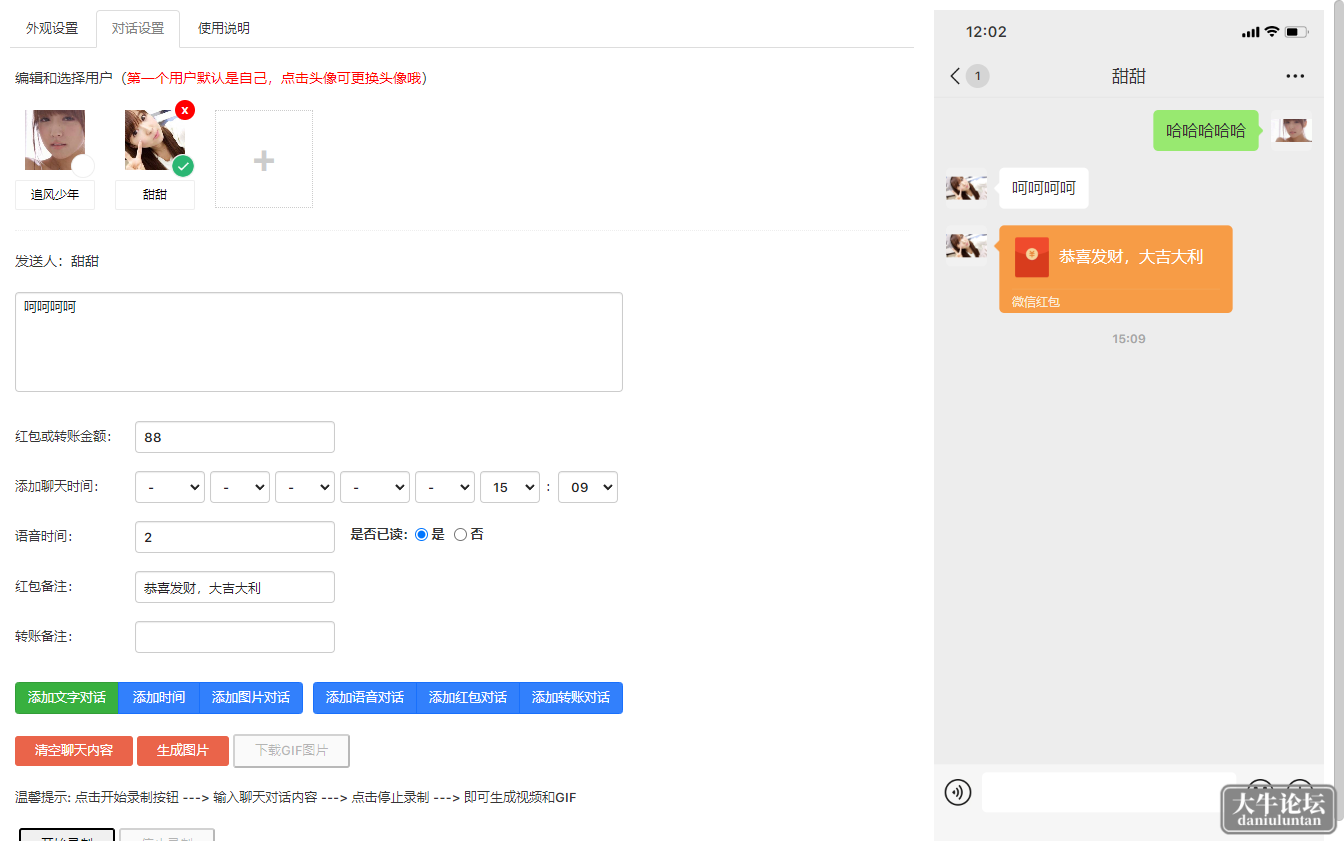Image resolution: width=1344 pixels, height=841 pixels.
Task: Click the 语音时间 input field
Action: [x=235, y=537]
